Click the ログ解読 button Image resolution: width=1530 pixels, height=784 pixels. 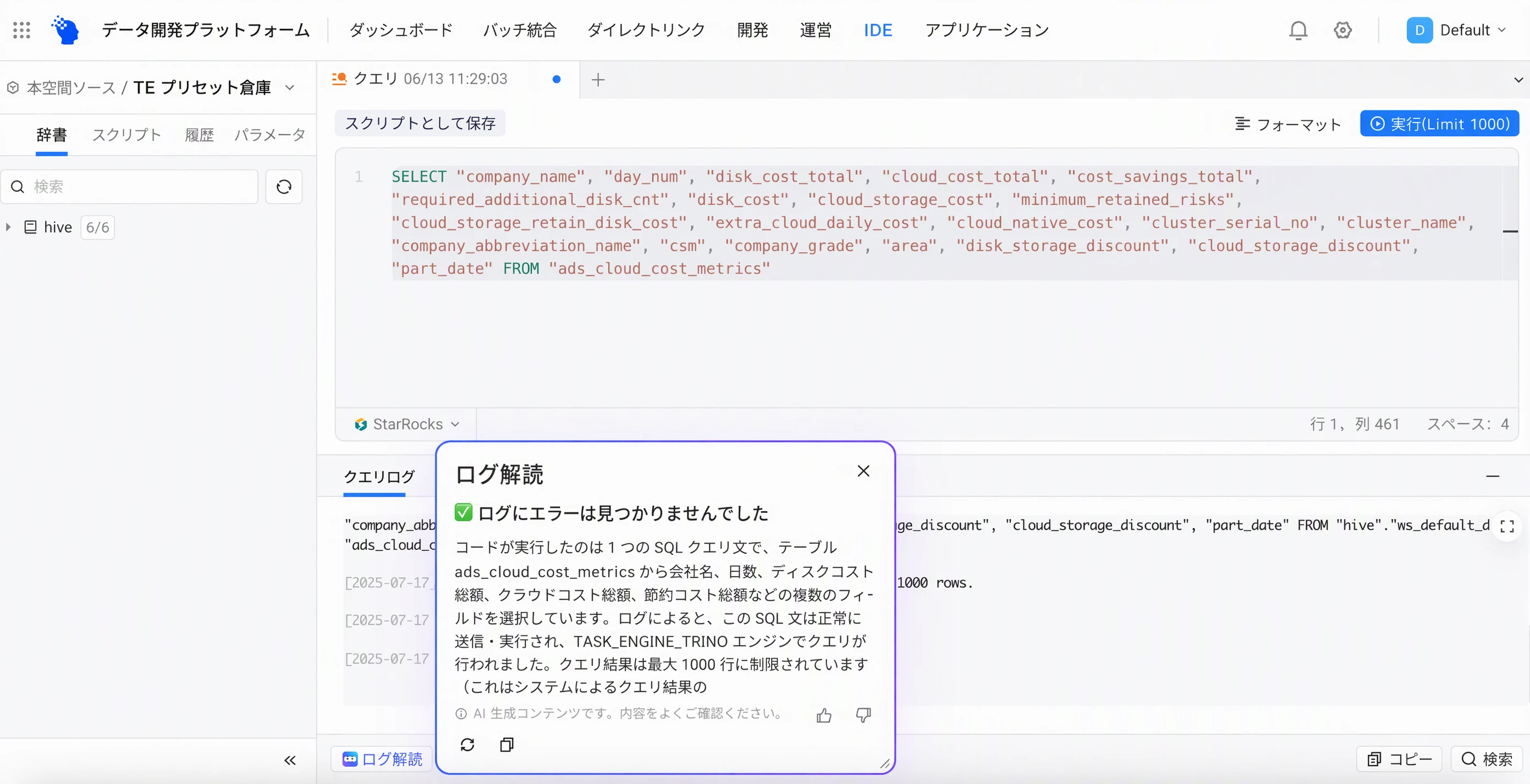[x=382, y=759]
